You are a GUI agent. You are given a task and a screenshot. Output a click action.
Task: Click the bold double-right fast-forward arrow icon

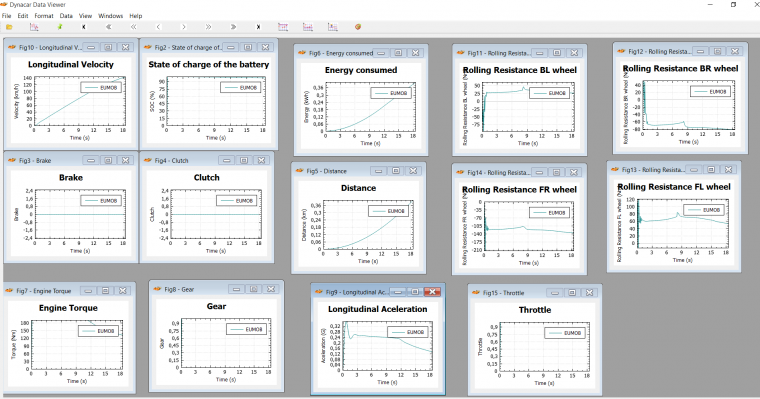coord(233,27)
